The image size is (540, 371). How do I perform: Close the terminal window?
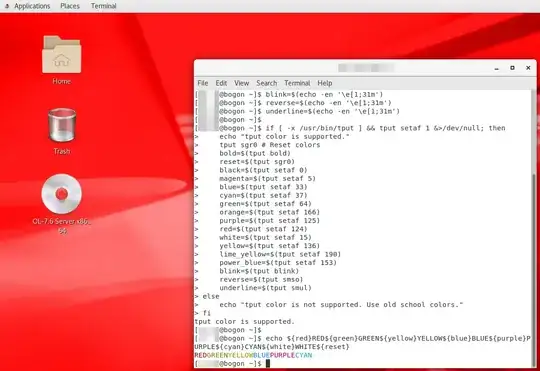pos(528,68)
